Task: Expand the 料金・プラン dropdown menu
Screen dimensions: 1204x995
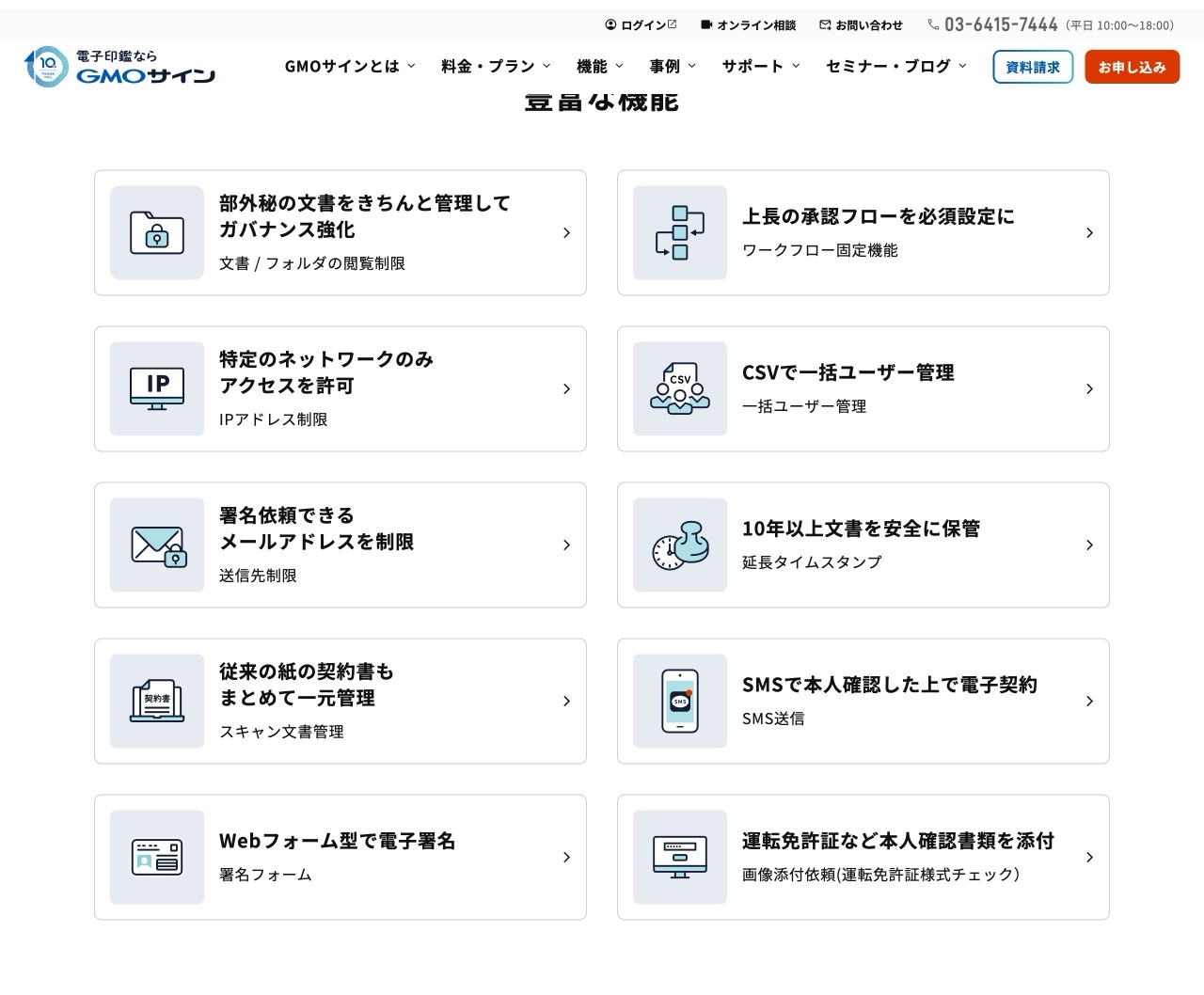Action: pos(495,66)
